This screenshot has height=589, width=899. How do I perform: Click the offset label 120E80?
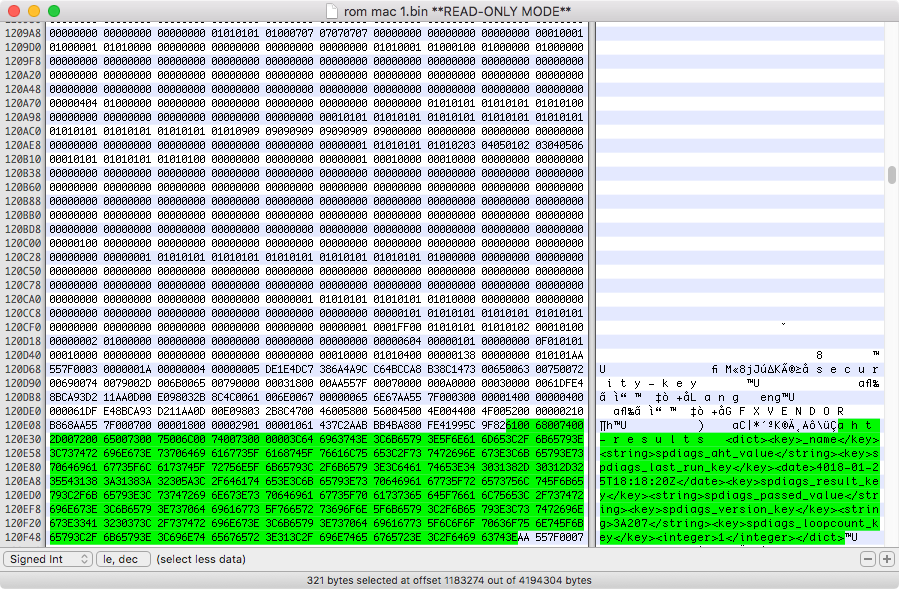pyautogui.click(x=23, y=467)
